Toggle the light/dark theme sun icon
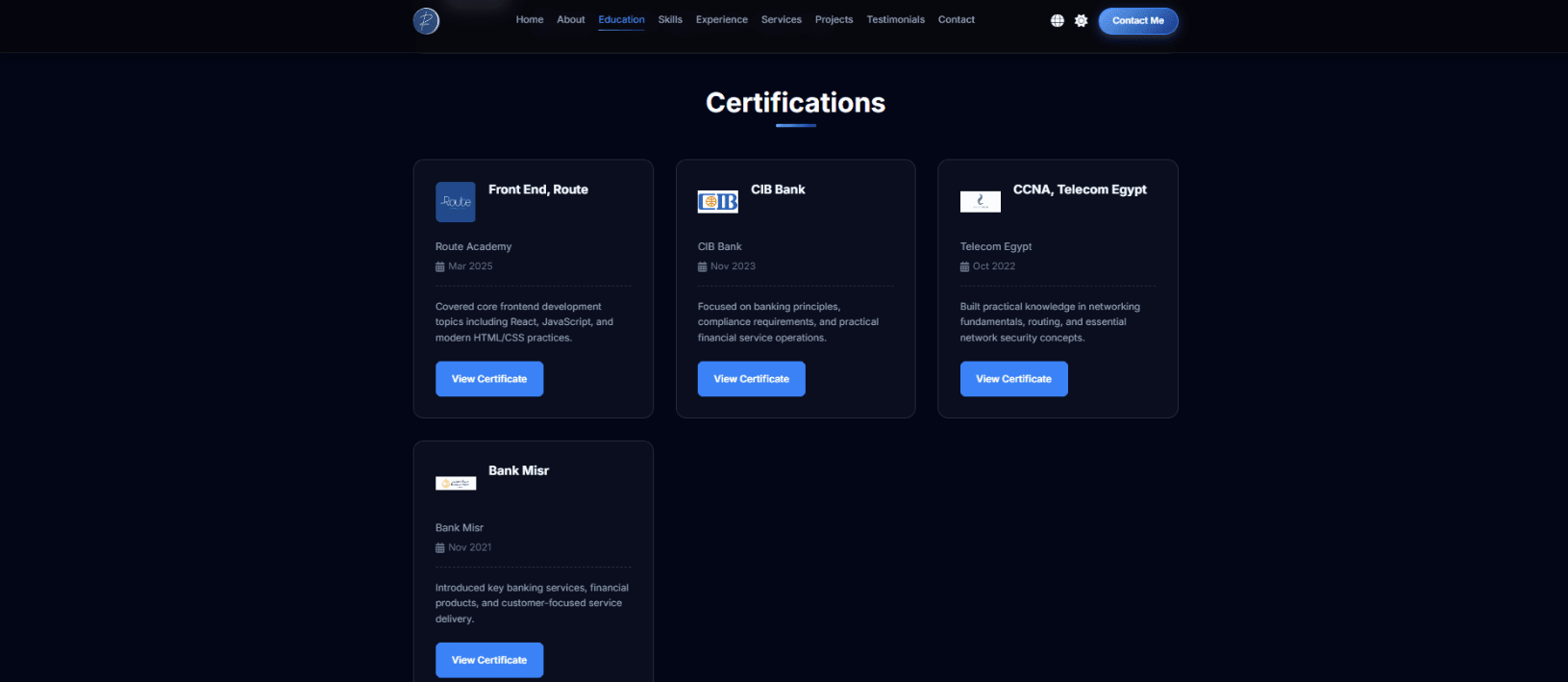Screen dimensions: 1568x682 coord(1081,20)
